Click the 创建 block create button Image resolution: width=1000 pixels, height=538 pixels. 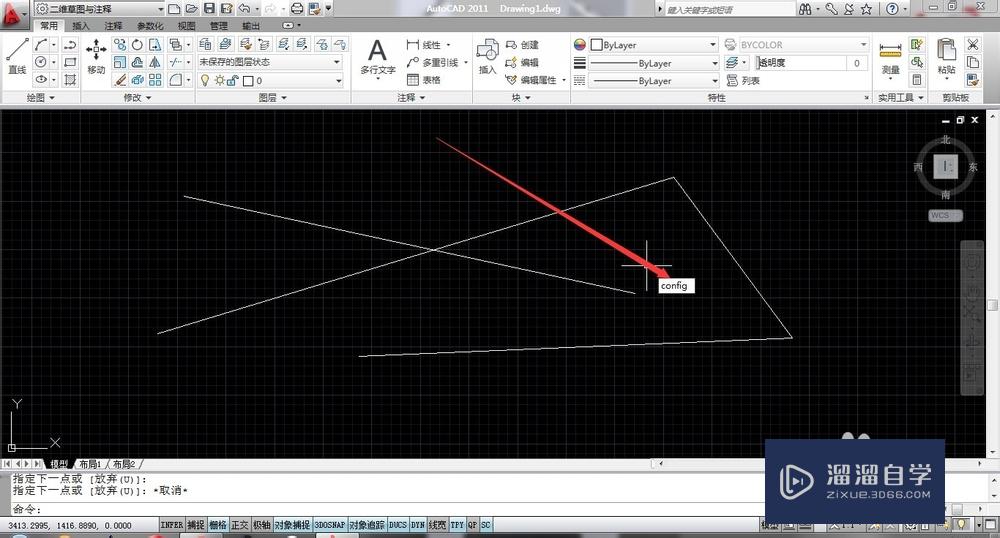[522, 45]
